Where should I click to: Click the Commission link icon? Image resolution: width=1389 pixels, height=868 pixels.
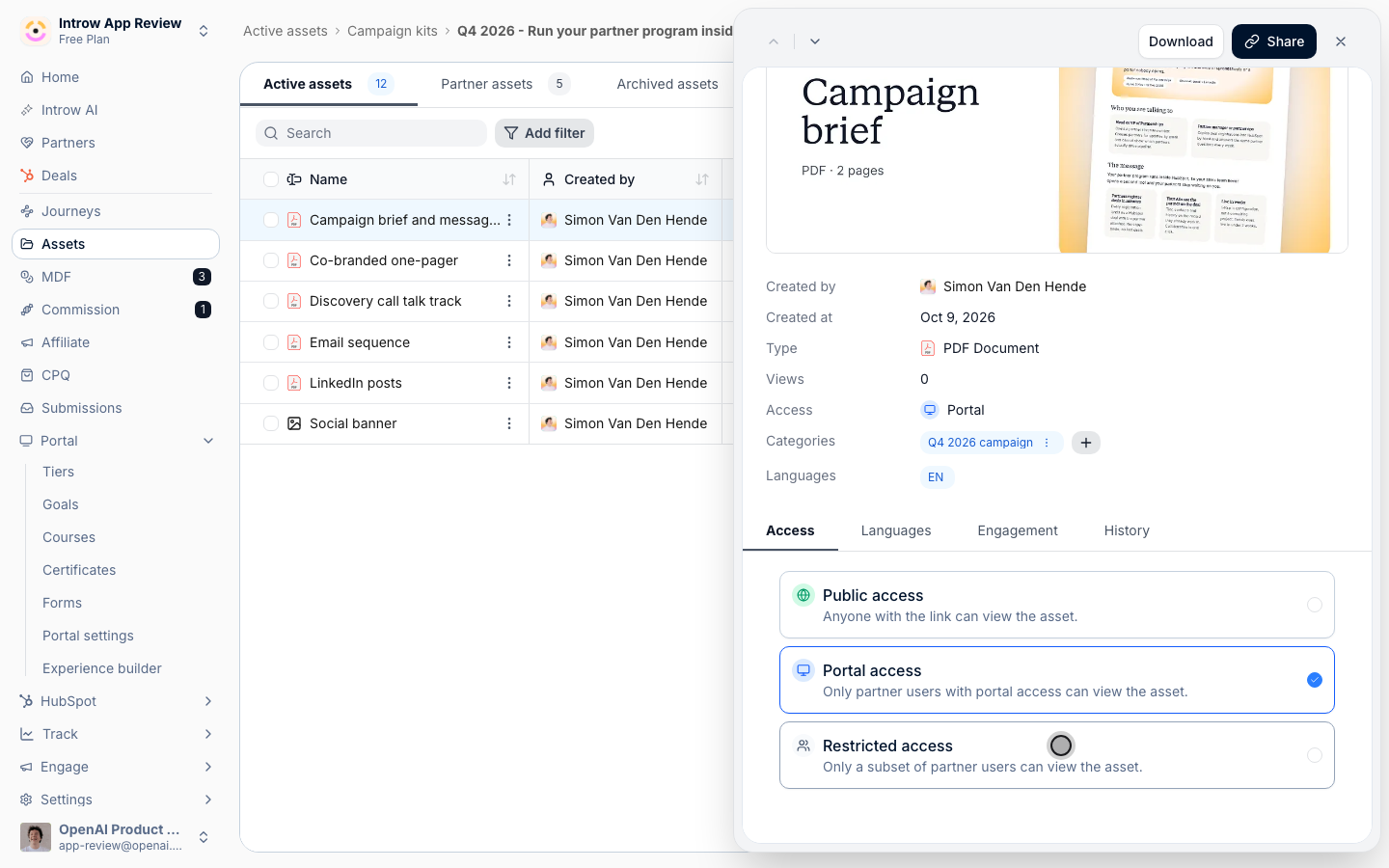(27, 310)
